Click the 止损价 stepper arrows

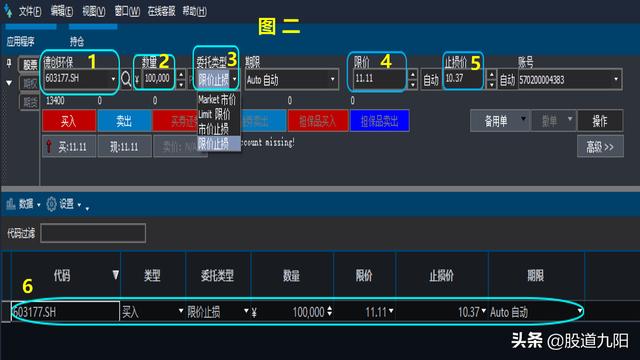[x=491, y=79]
